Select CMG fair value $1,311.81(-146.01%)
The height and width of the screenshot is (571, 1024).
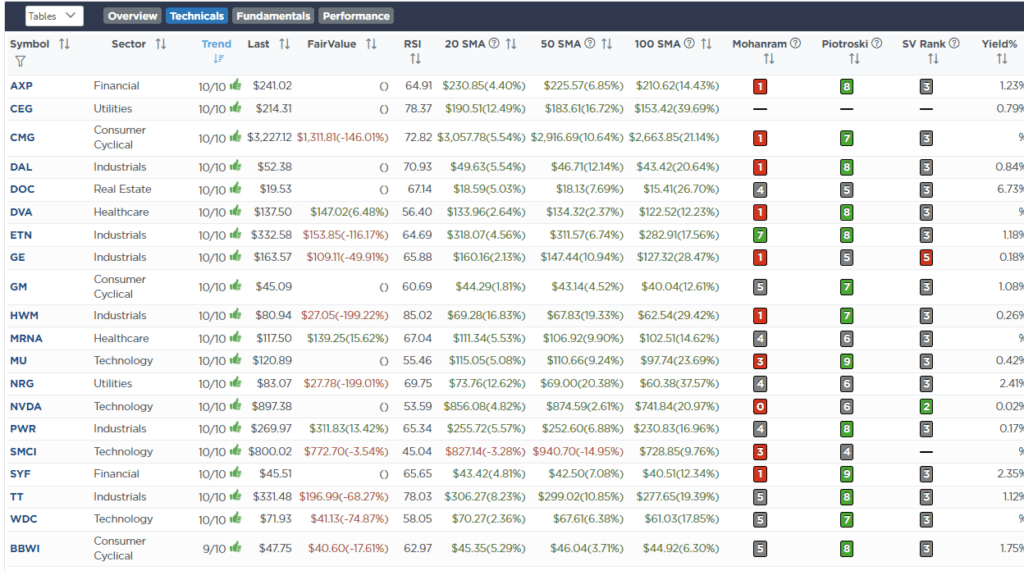(x=342, y=137)
